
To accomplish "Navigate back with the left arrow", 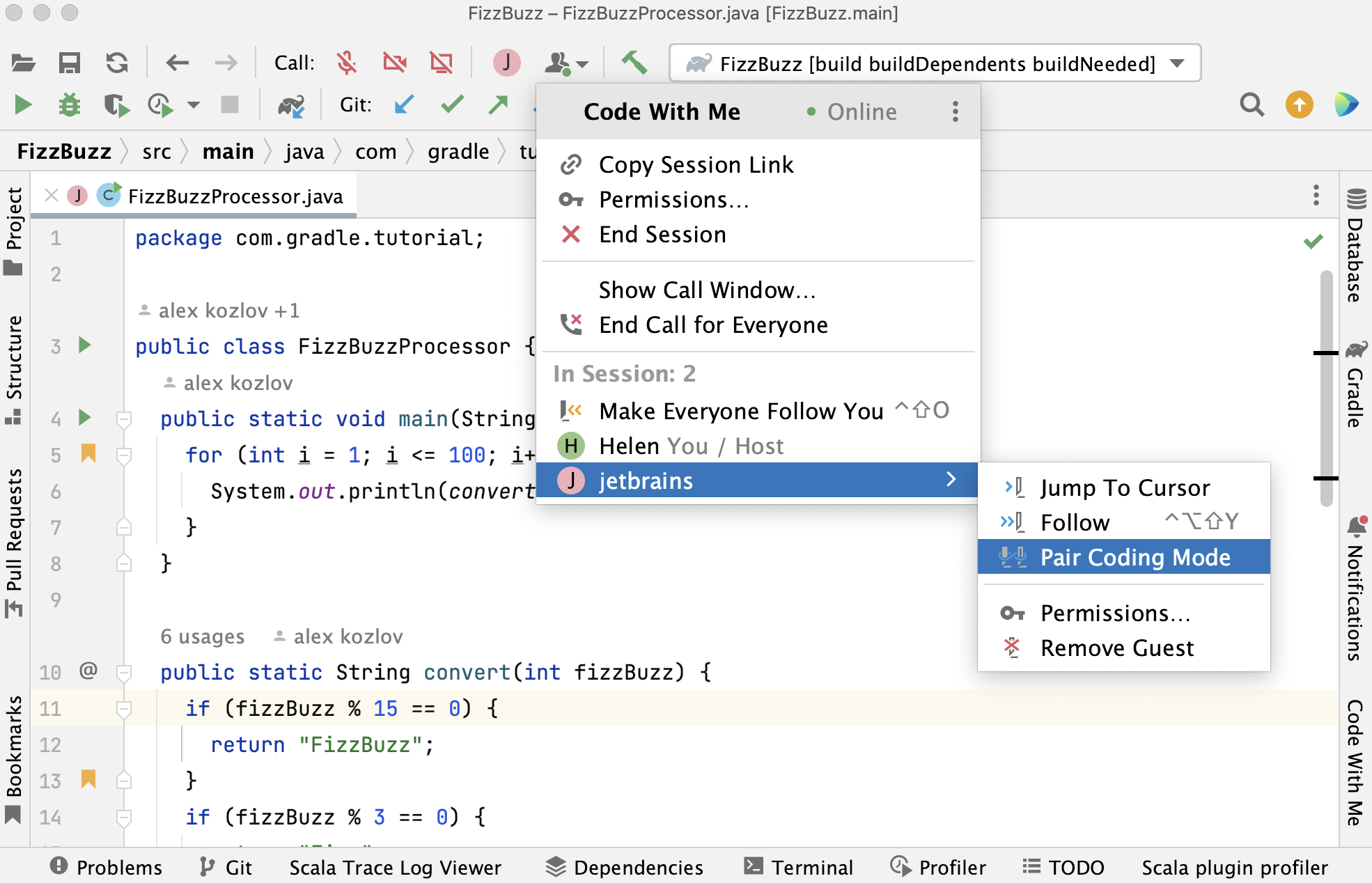I will pos(178,63).
